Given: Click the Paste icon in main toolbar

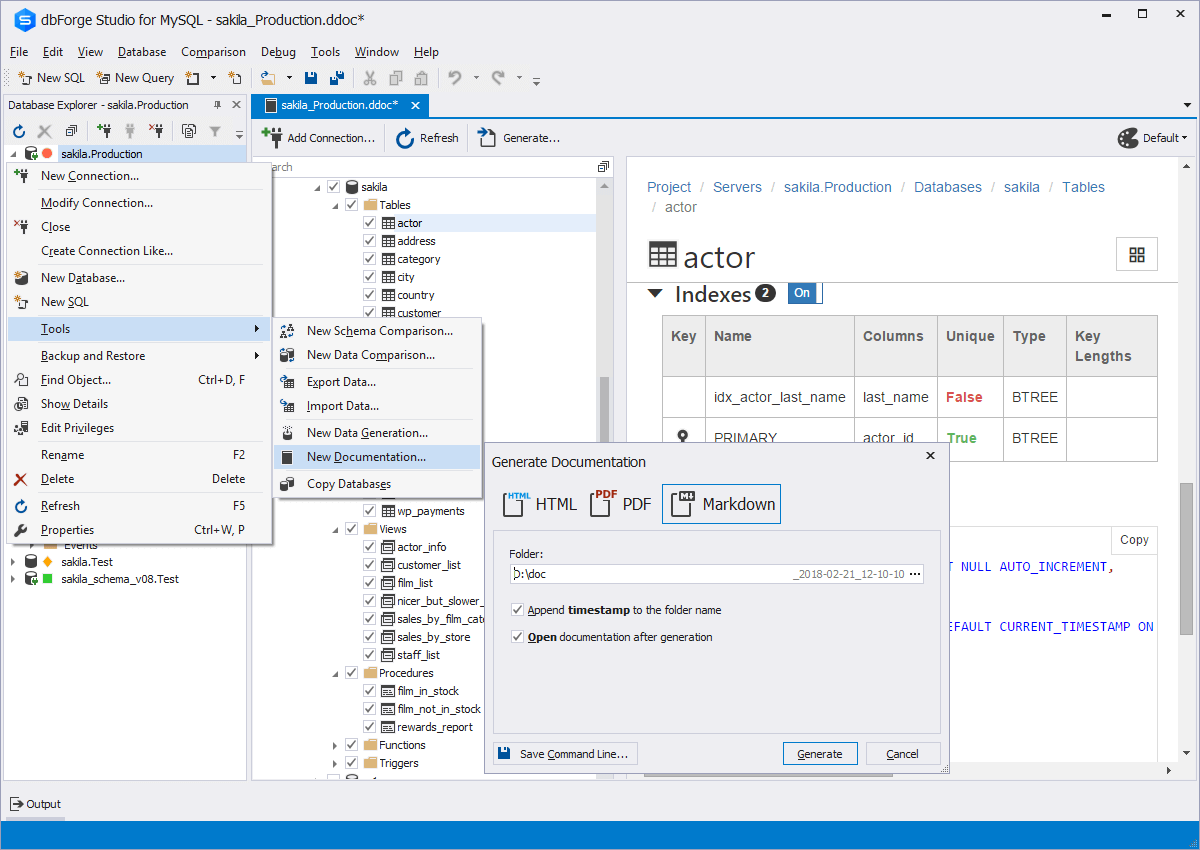Looking at the screenshot, I should [x=421, y=78].
